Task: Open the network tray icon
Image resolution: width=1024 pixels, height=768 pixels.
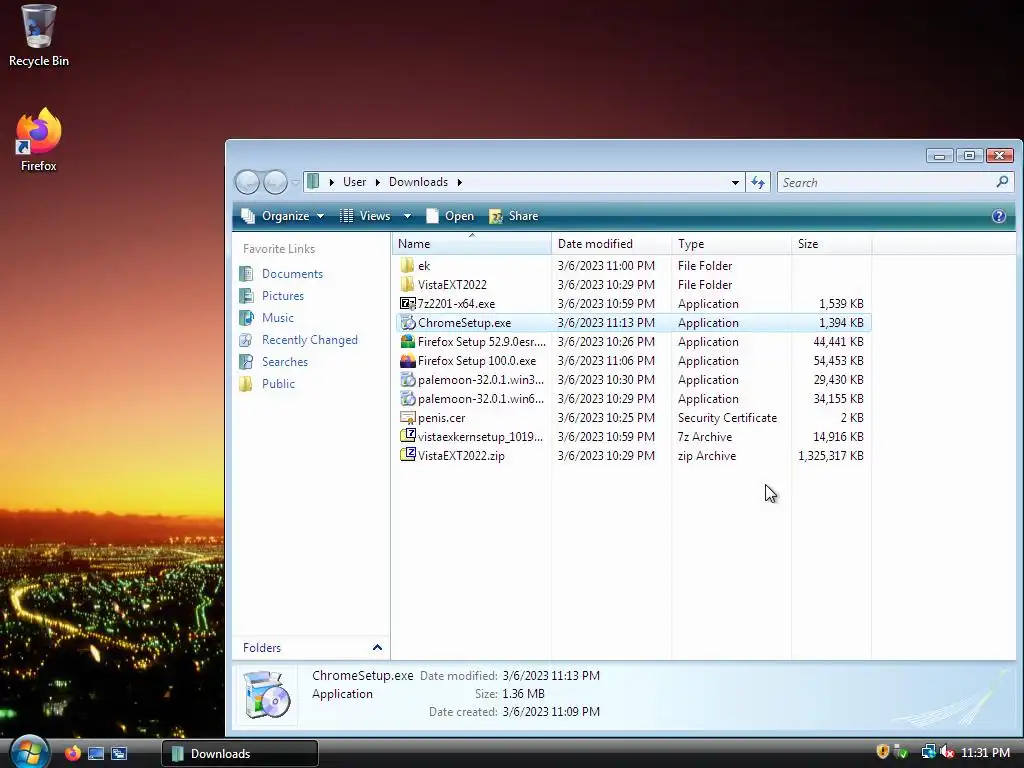Action: click(x=928, y=752)
